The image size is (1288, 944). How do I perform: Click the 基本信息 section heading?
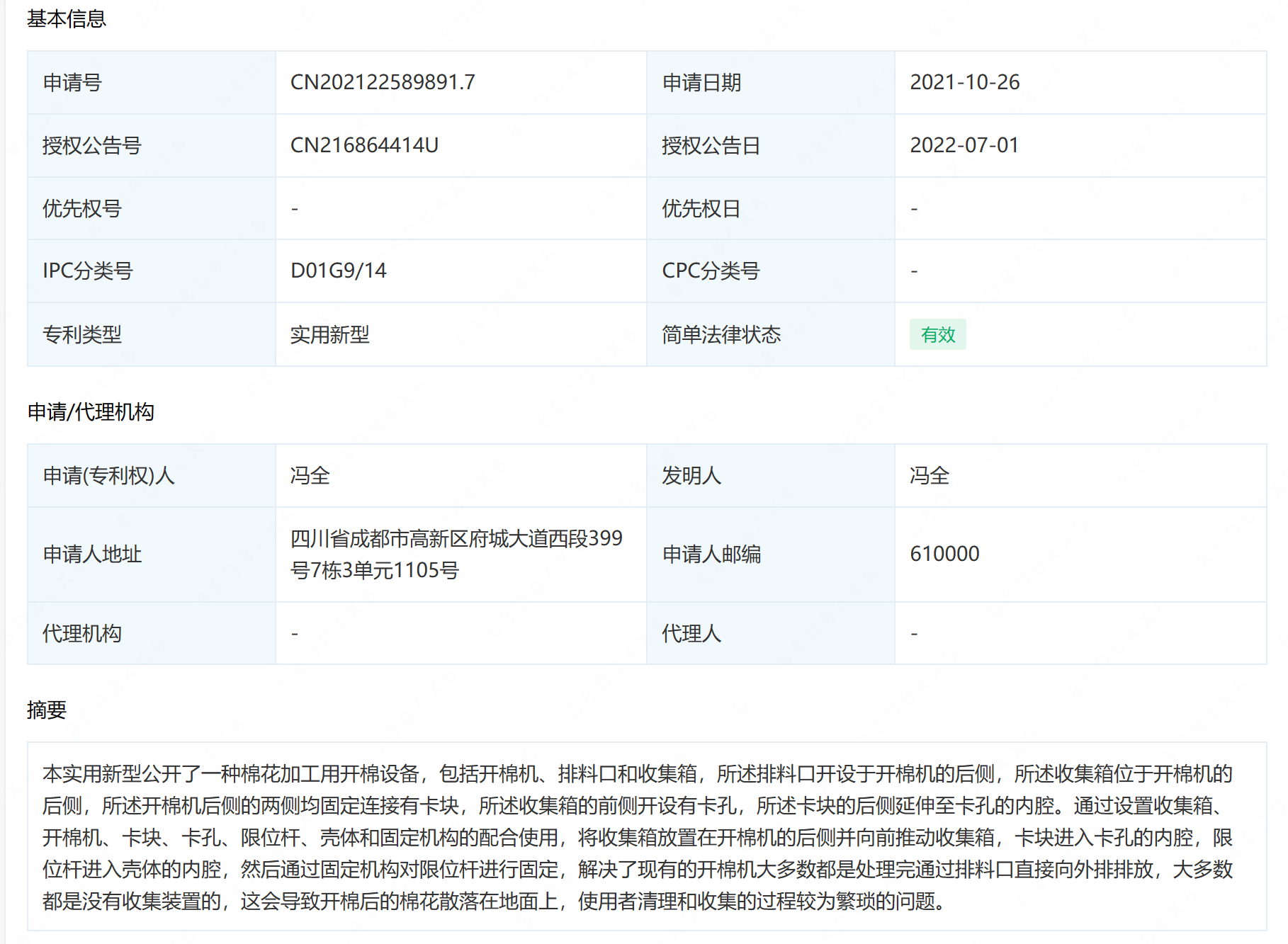67,18
